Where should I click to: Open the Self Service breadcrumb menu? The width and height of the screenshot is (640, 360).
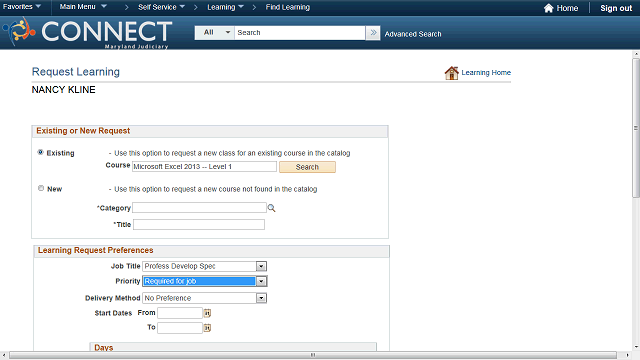161,7
